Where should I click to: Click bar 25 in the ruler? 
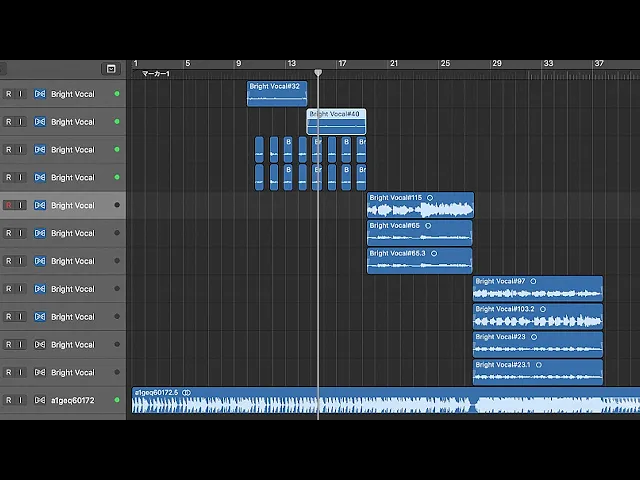coord(445,63)
